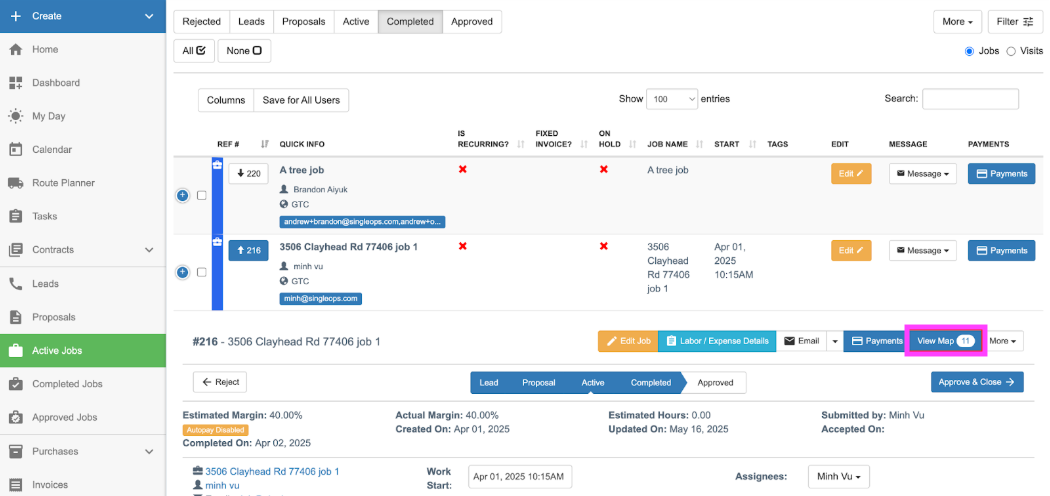Switch to the Proposals tab
Screen dimensions: 1050x496
pos(304,22)
